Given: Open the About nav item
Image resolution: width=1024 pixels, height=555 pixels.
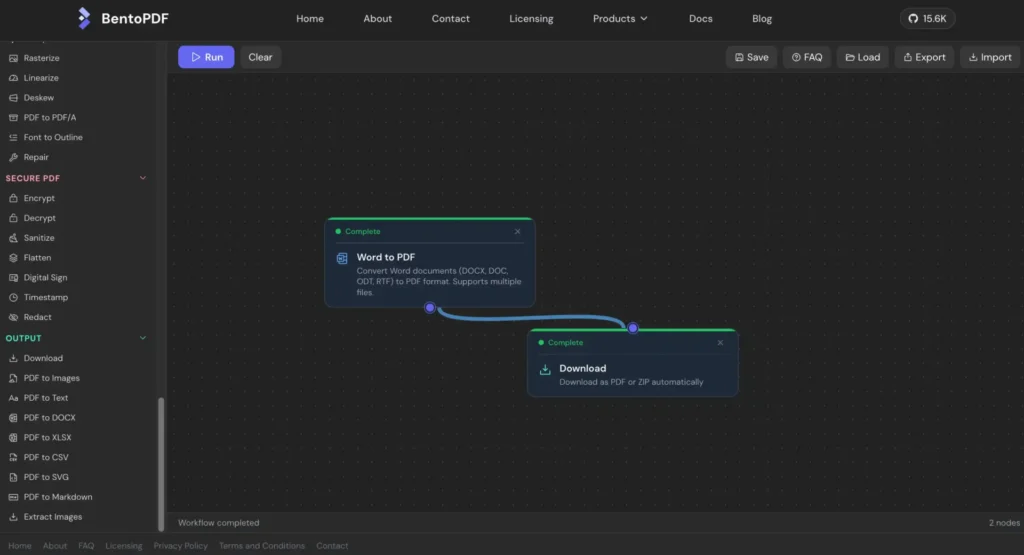Looking at the screenshot, I should point(377,19).
